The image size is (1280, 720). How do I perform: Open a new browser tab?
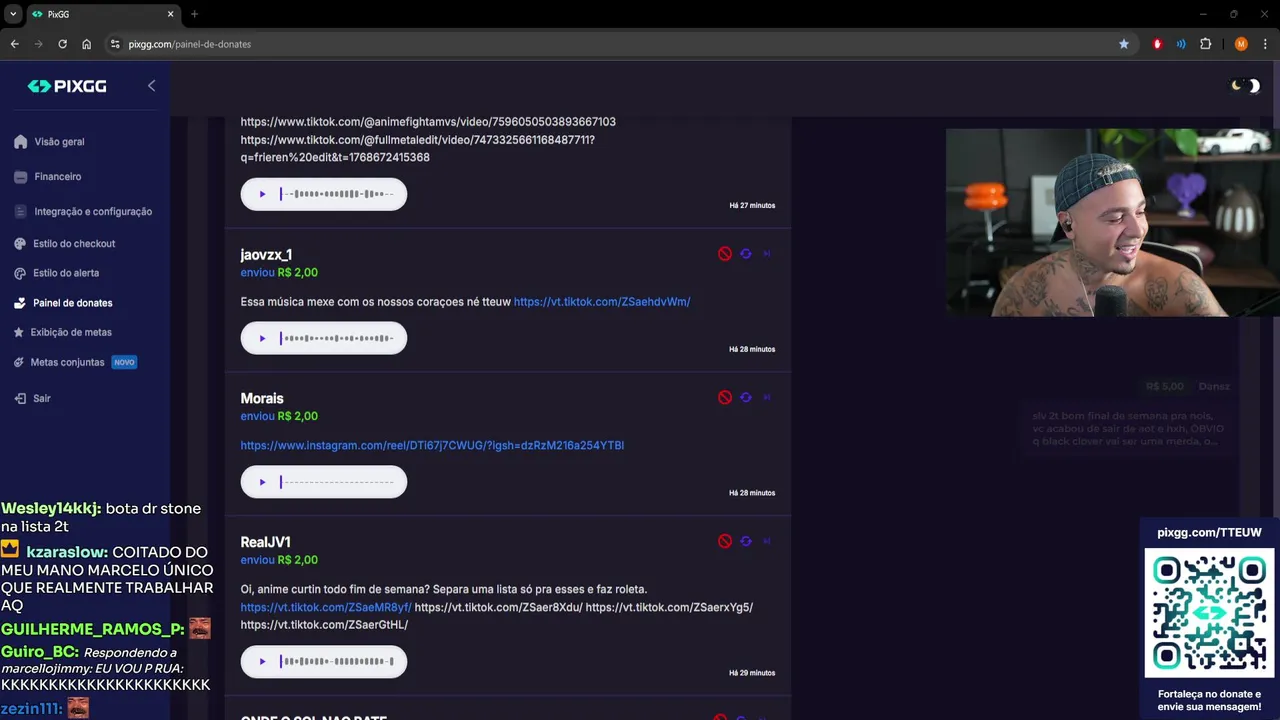(x=194, y=14)
